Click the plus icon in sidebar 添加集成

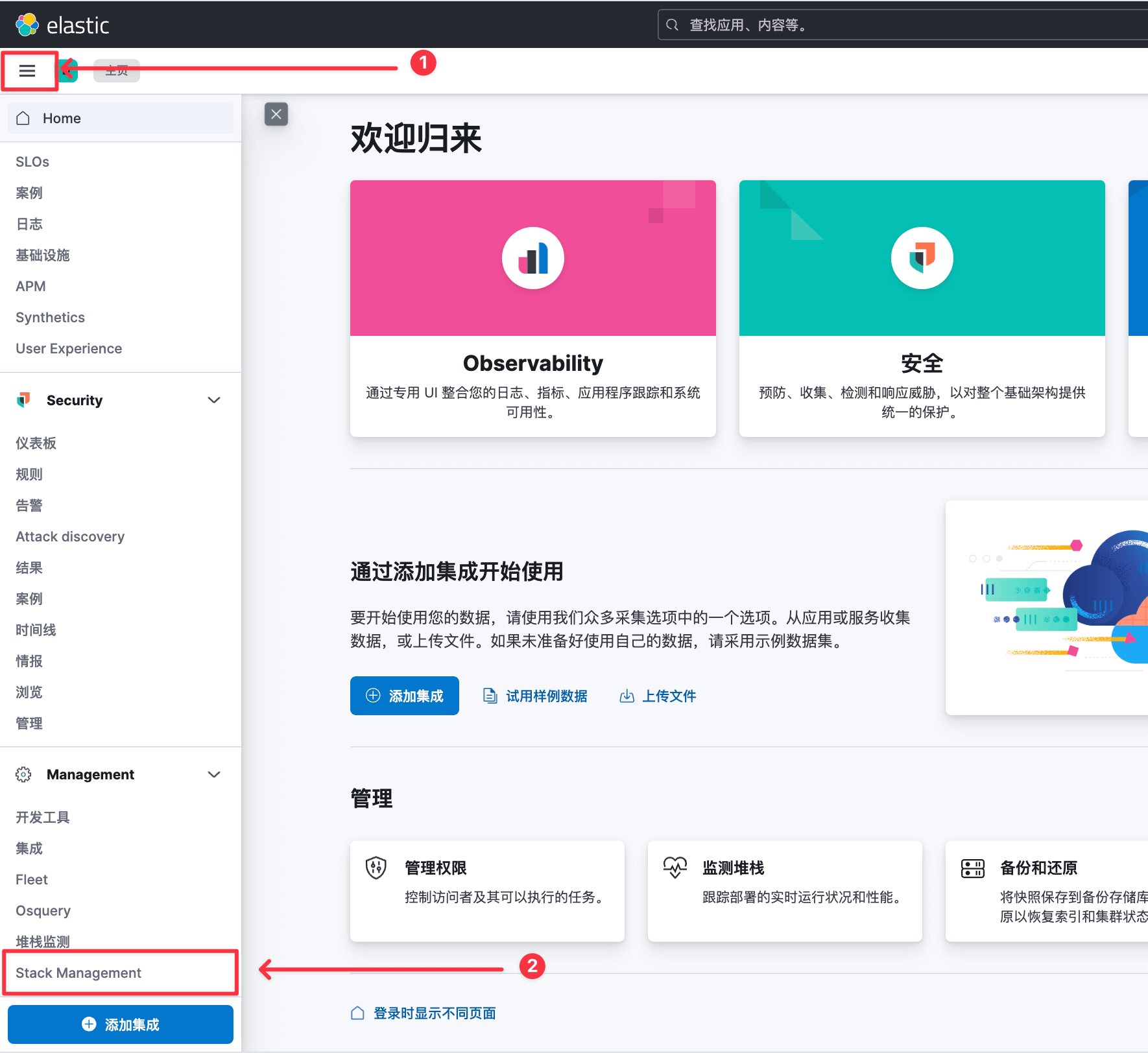(x=89, y=1024)
